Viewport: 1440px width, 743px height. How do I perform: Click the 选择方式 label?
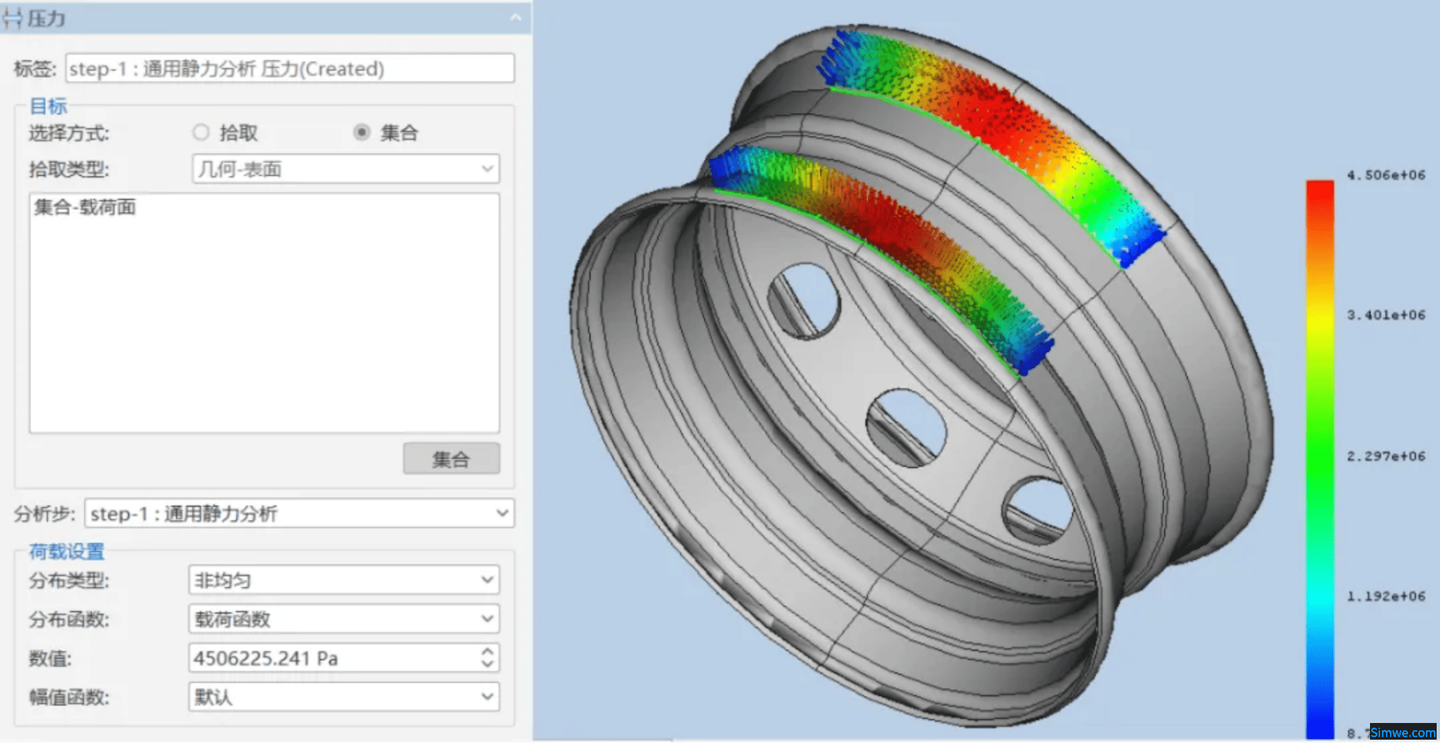click(x=69, y=133)
